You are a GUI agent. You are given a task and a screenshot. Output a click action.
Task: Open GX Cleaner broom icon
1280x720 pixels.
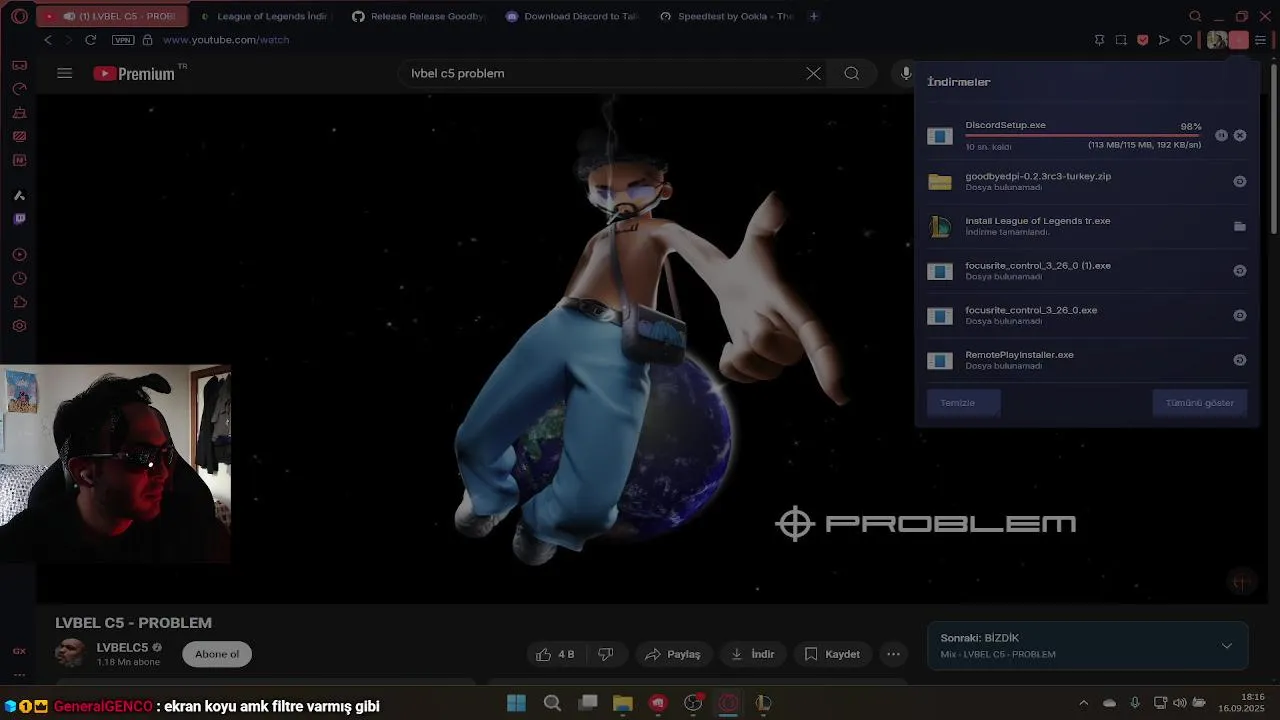point(19,113)
